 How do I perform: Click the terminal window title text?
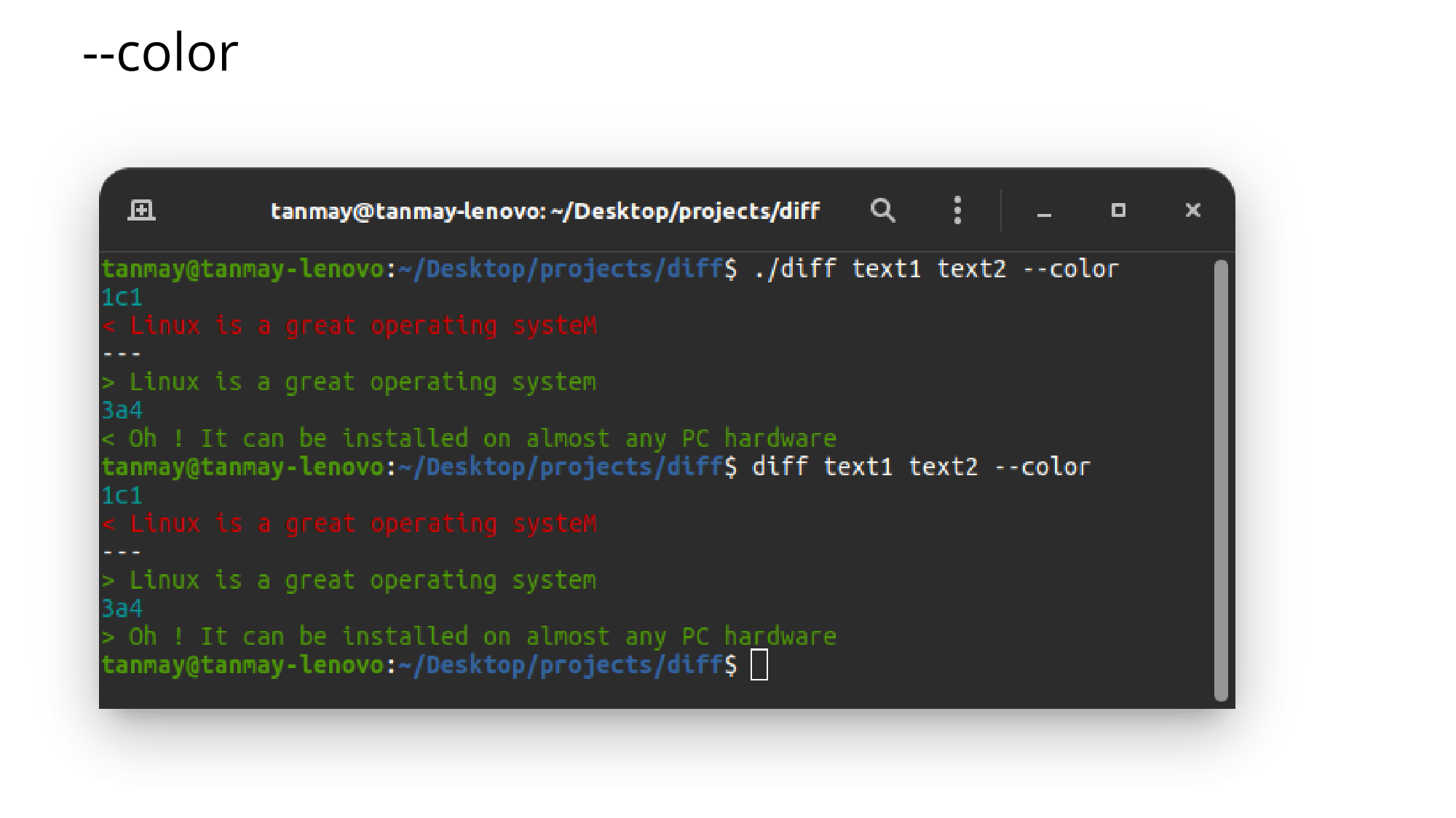click(x=545, y=211)
